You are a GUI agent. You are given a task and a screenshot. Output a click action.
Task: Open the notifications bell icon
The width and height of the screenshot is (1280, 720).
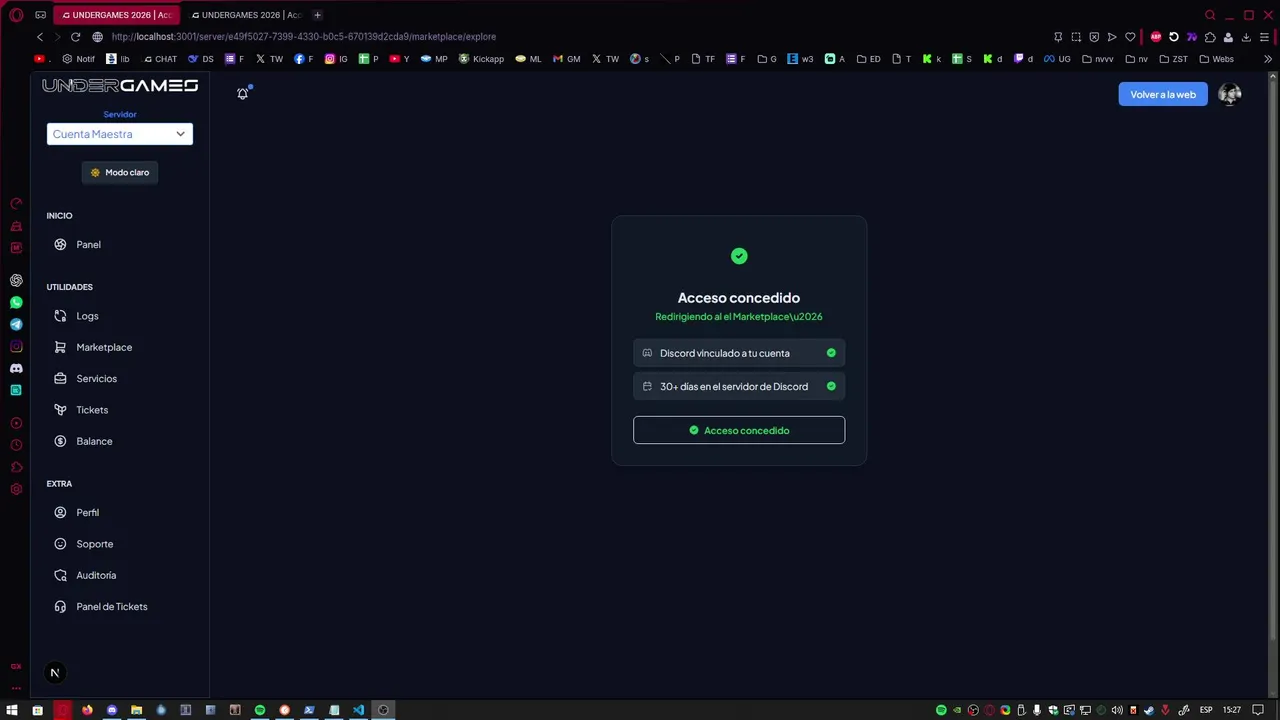pyautogui.click(x=242, y=94)
